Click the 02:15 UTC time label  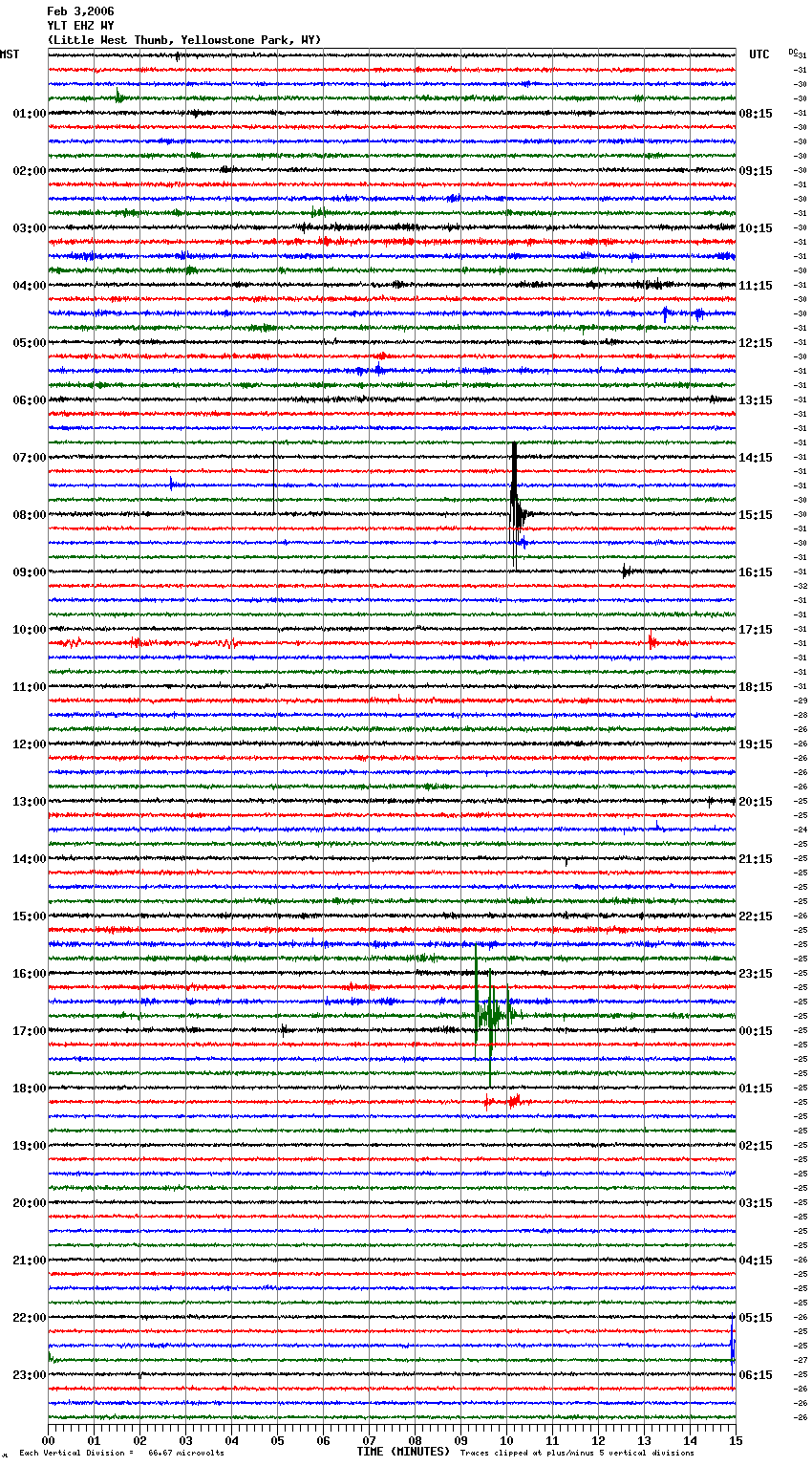(x=756, y=1146)
